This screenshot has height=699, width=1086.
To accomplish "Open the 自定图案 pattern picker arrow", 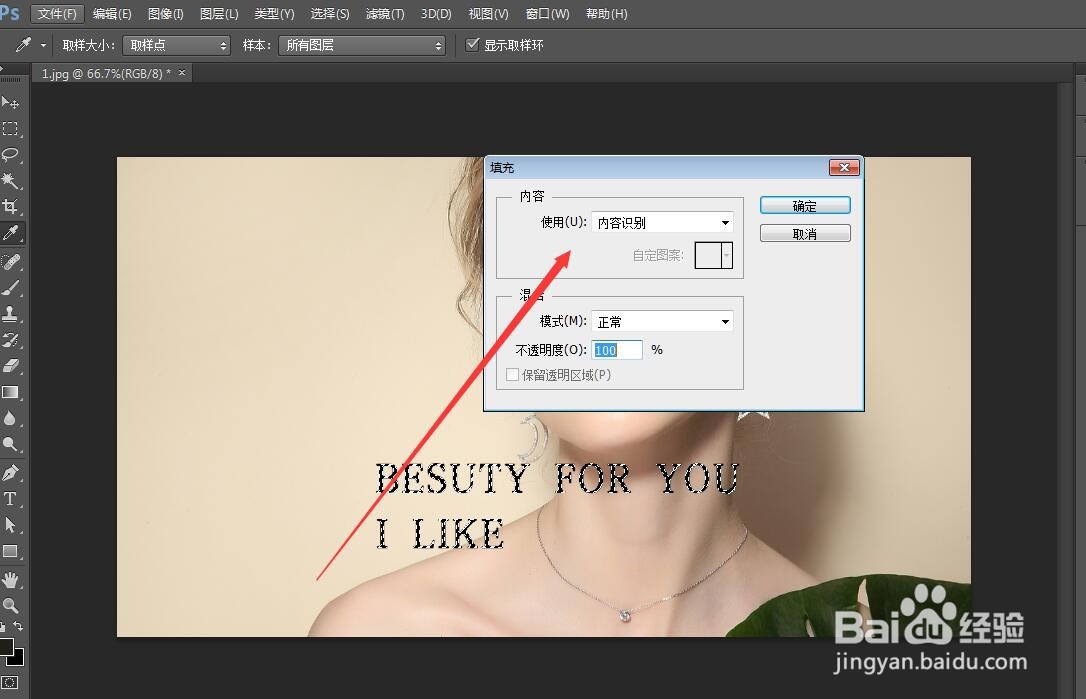I will coord(727,256).
